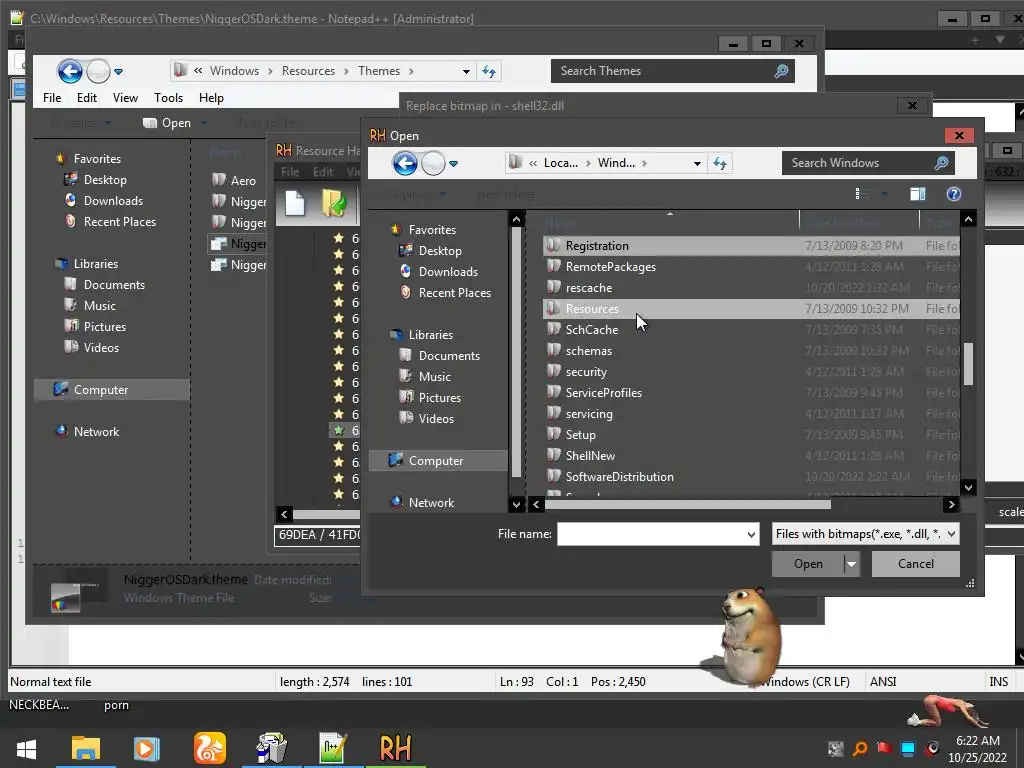Go back in the Open dialog
1024x768 pixels.
pyautogui.click(x=405, y=163)
